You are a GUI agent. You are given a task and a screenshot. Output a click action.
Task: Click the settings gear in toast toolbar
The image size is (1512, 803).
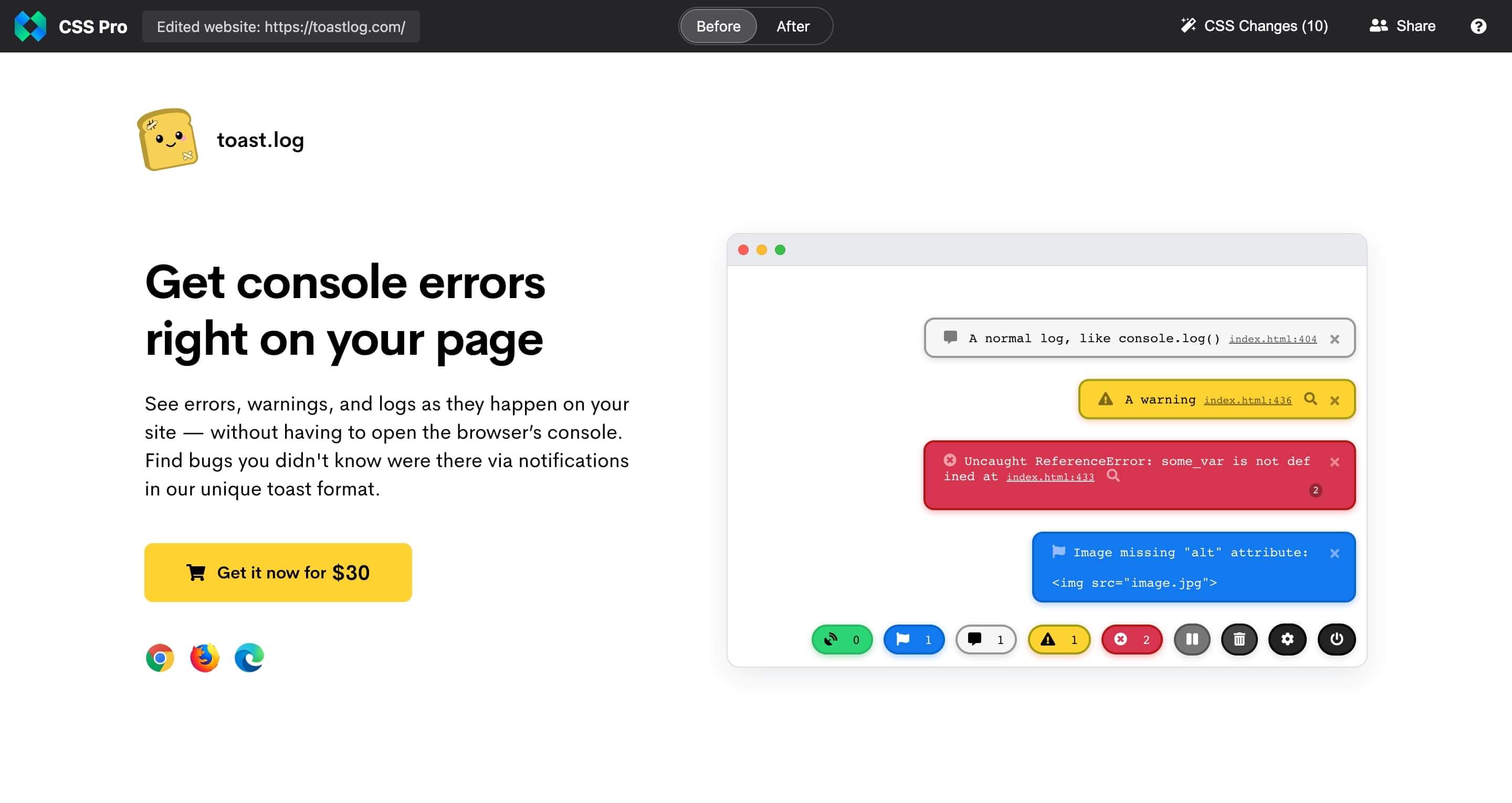pos(1287,639)
